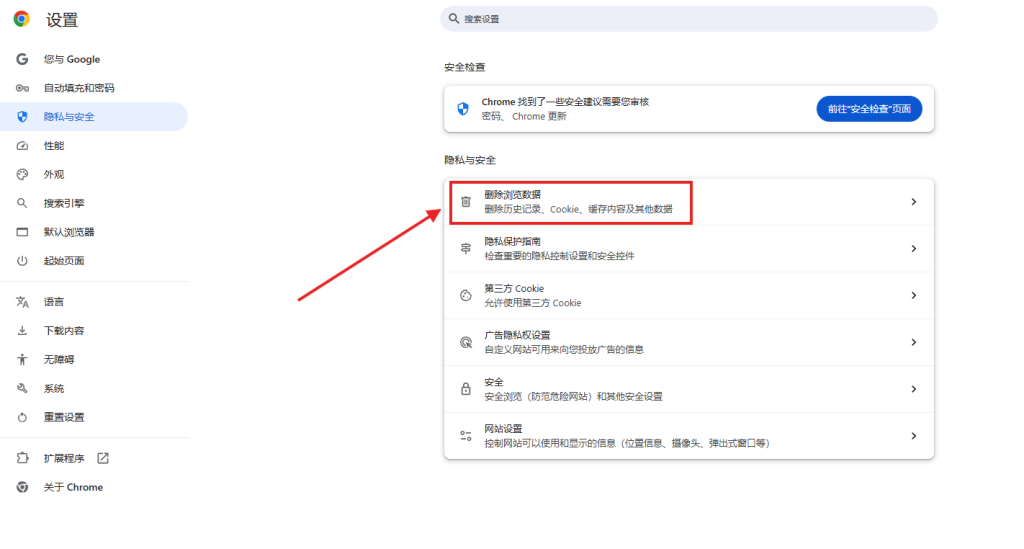
Task: Click the shield icon in the 安全检查 card
Action: coord(463,109)
